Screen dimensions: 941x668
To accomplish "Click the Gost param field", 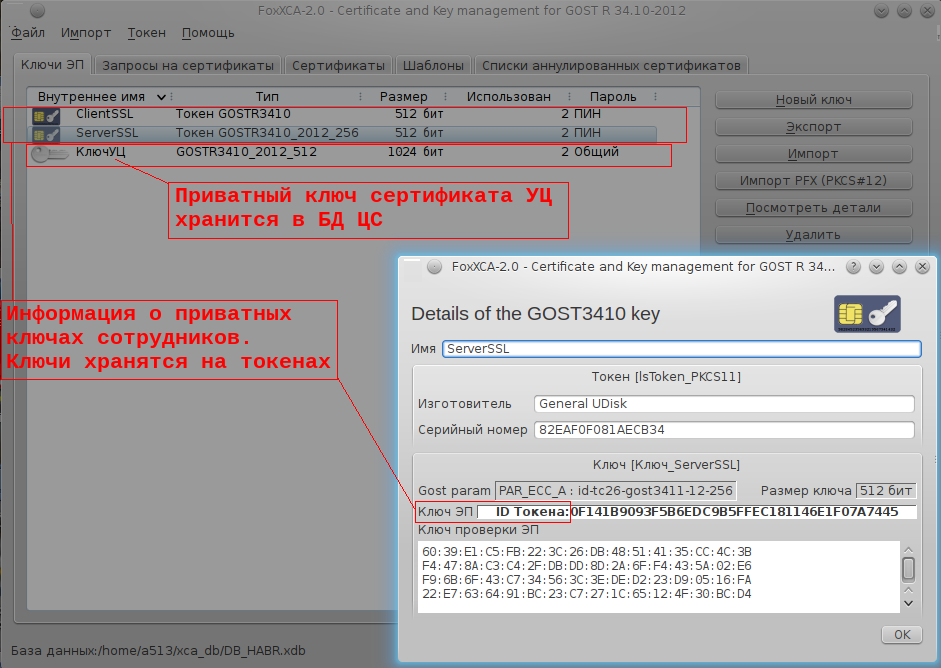I will (616, 491).
